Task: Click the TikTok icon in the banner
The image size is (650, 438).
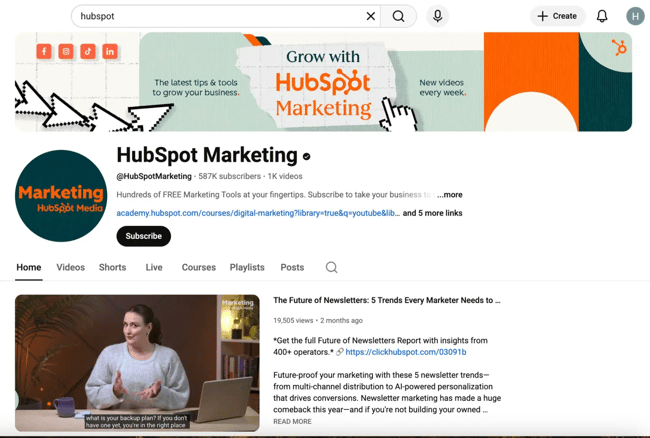Action: 88,51
